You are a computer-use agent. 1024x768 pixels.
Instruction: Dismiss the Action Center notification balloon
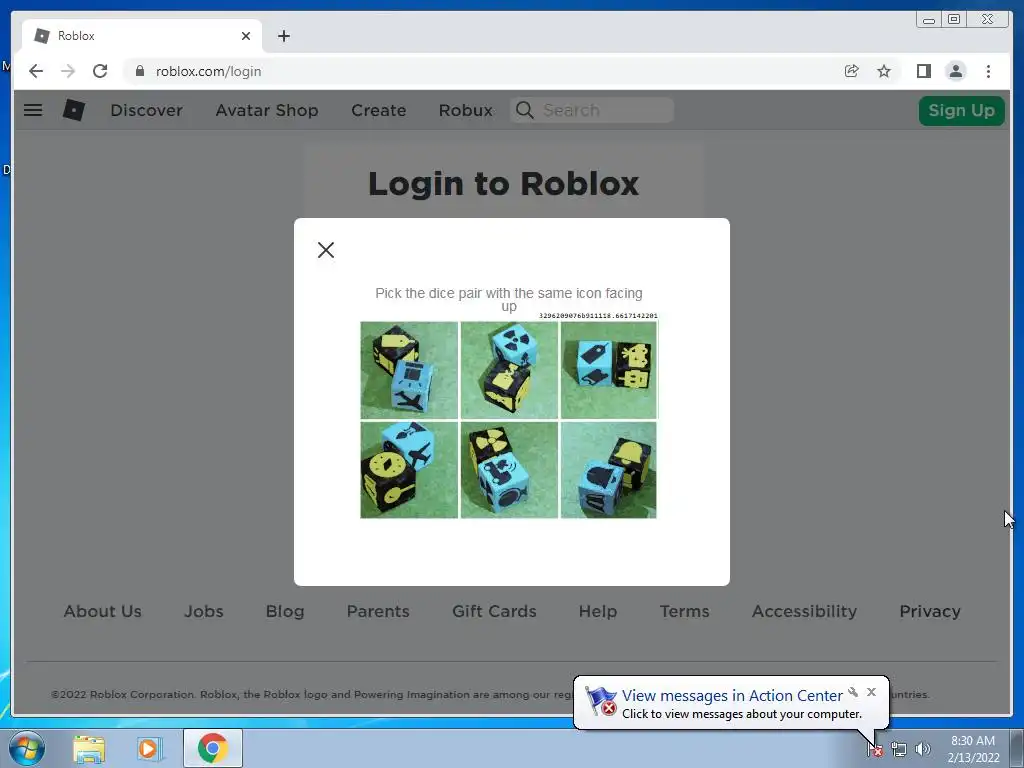pyautogui.click(x=871, y=692)
